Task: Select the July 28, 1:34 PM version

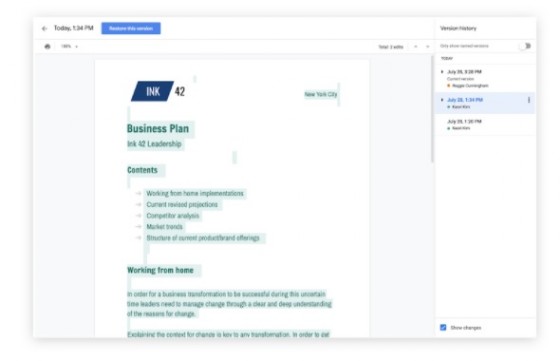Action: click(485, 103)
